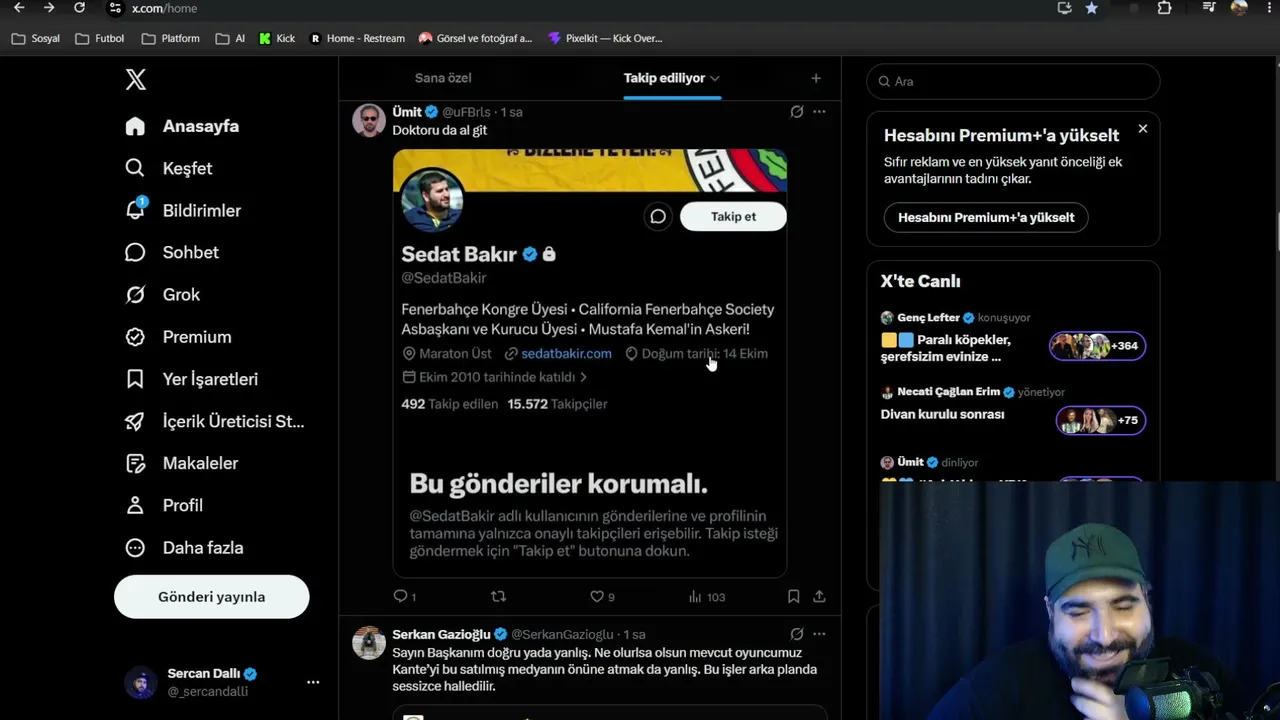The height and width of the screenshot is (720, 1280).
Task: View site information icon beside URL
Action: pos(115,8)
